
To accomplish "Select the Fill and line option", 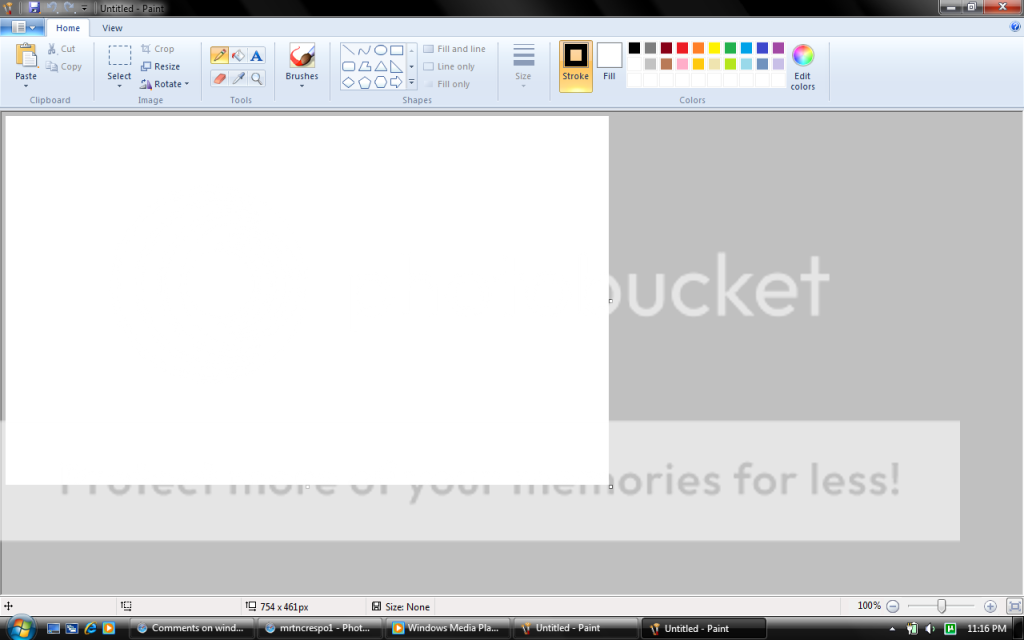I will click(x=454, y=49).
